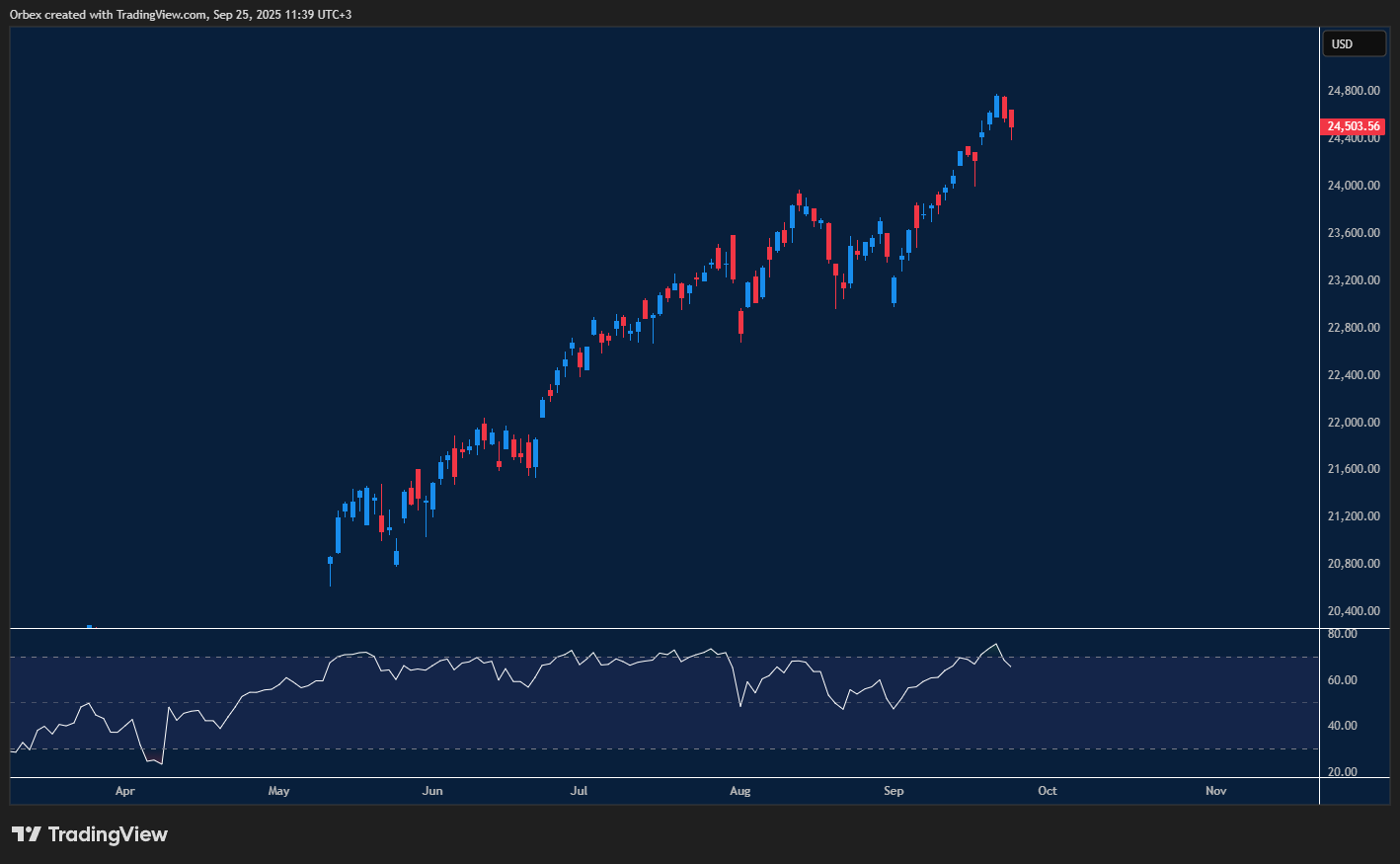Click the TradingView wordmark text
Screen dimensions: 1400x864
point(109,834)
